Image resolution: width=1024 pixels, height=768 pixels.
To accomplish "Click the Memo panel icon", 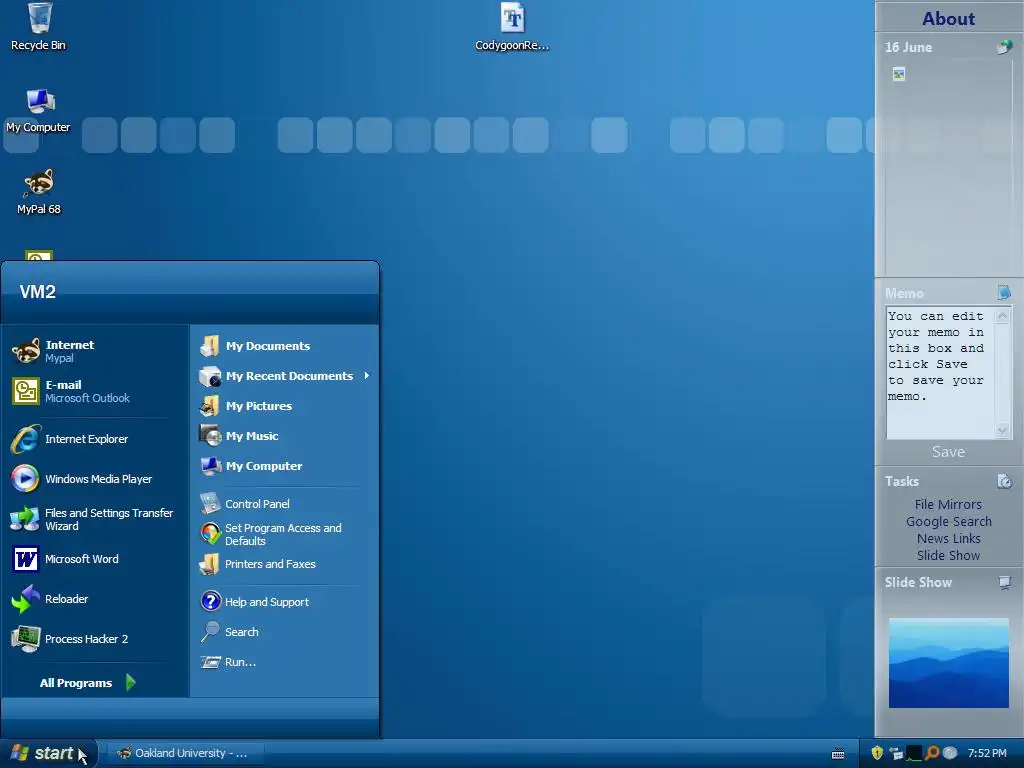I will pyautogui.click(x=1004, y=292).
